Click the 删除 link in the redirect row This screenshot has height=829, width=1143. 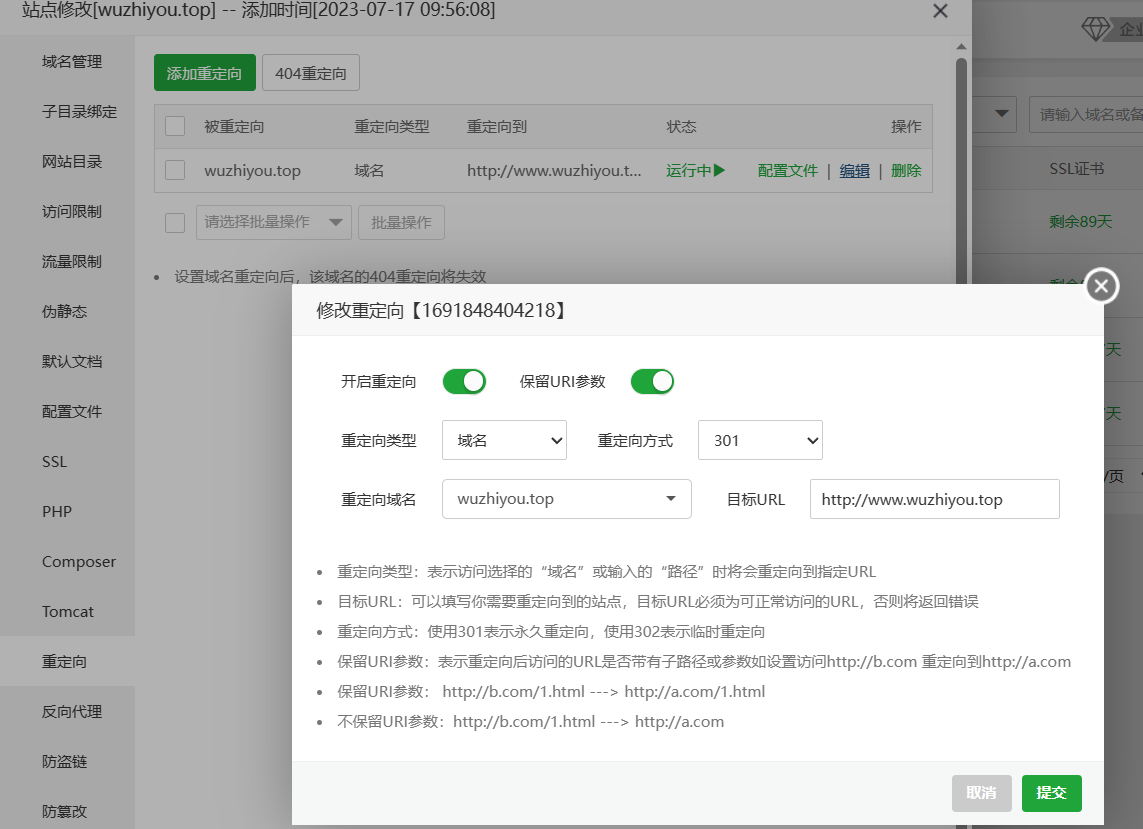(x=906, y=171)
